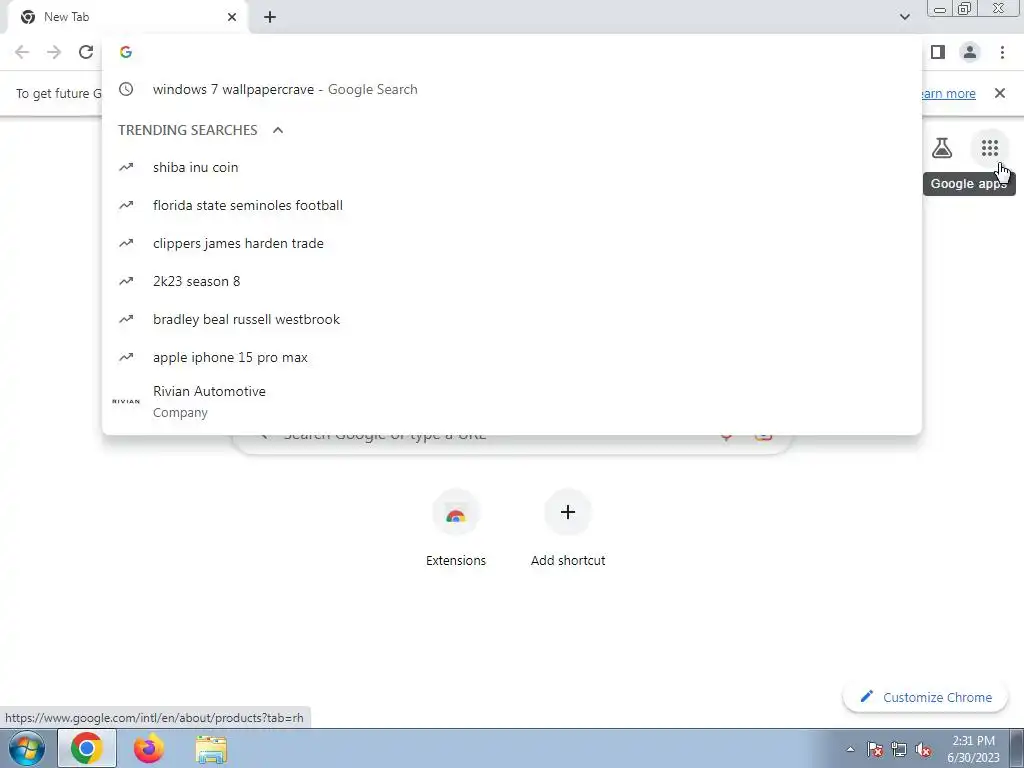Open the Google apps grid
The width and height of the screenshot is (1024, 768).
point(989,148)
